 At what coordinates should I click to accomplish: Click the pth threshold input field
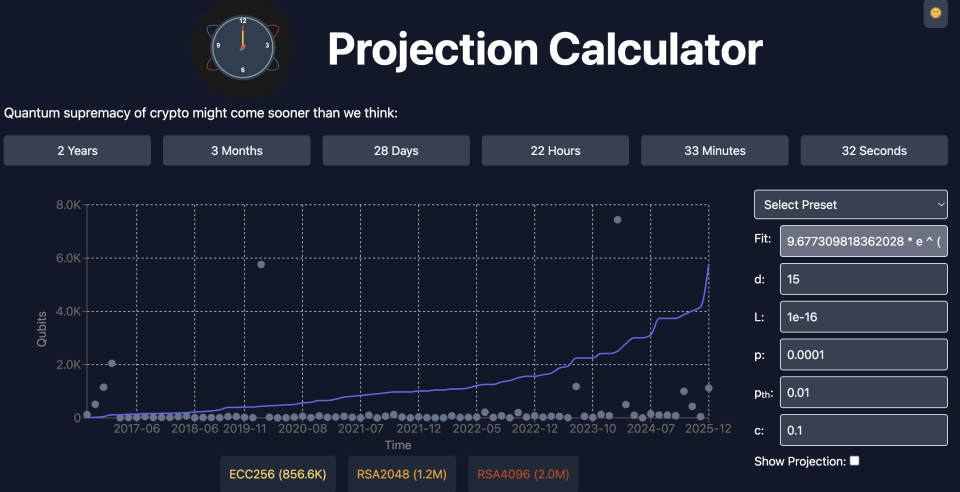pos(864,392)
